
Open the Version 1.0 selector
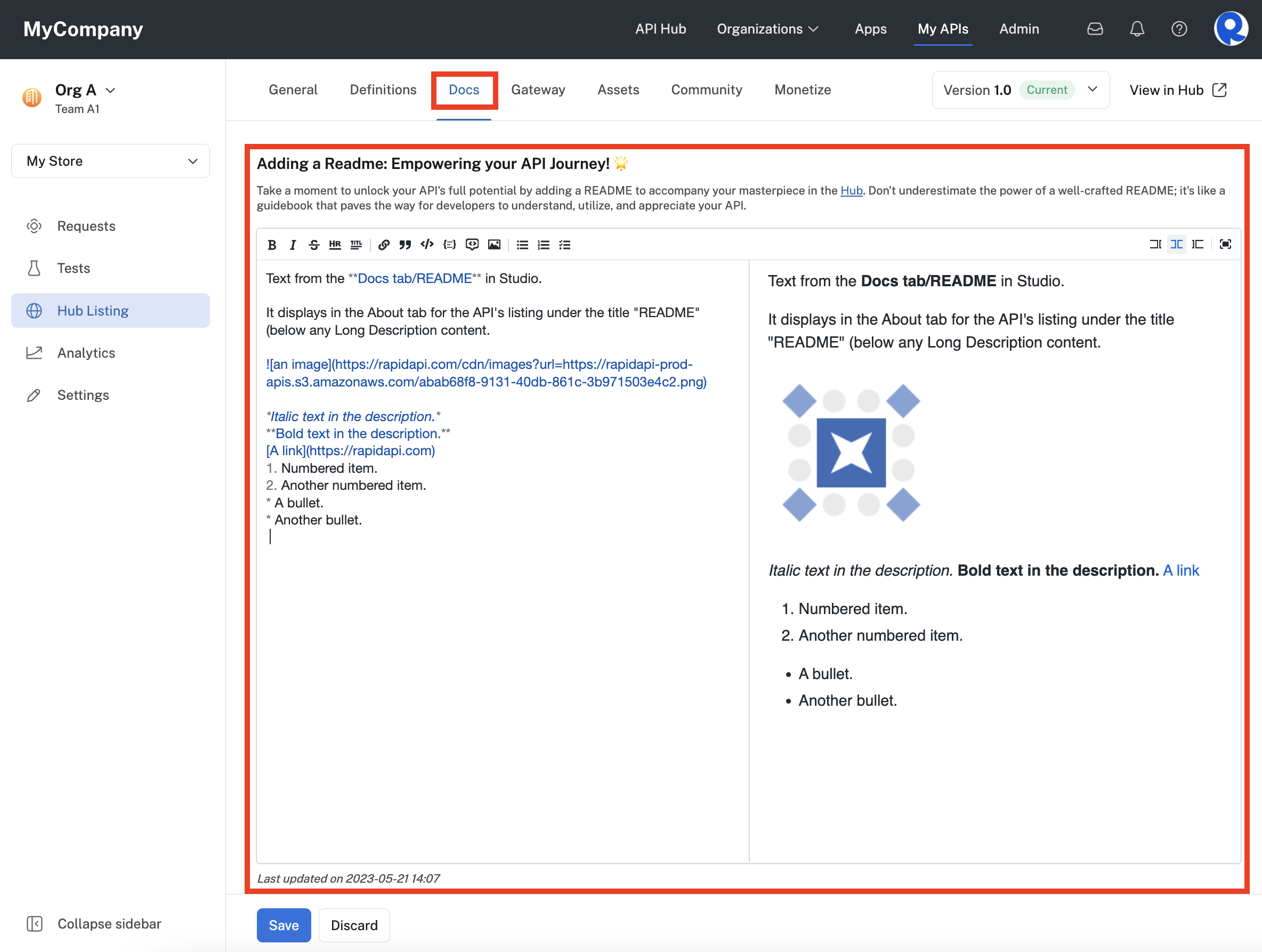(x=1020, y=90)
